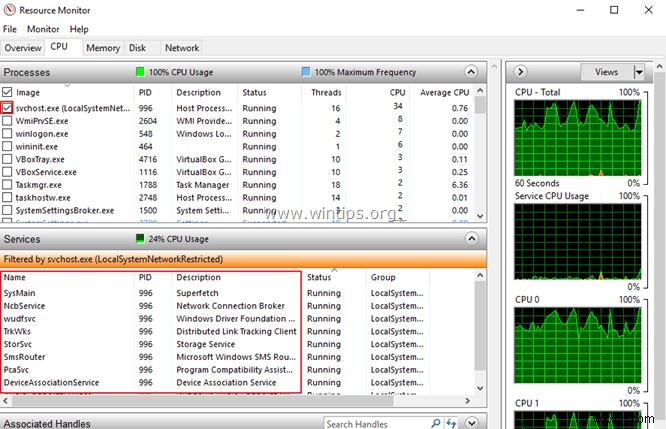666x429 pixels.
Task: Check the taskhostw.exe process checkbox
Action: (7, 197)
